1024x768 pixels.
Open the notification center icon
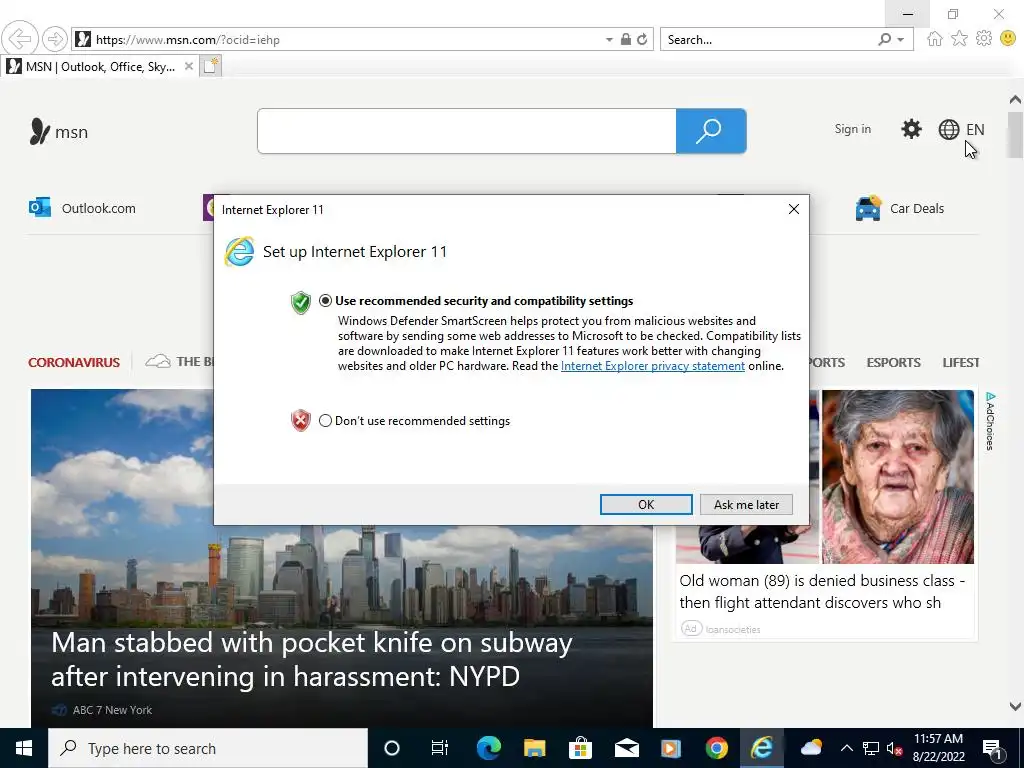[993, 749]
